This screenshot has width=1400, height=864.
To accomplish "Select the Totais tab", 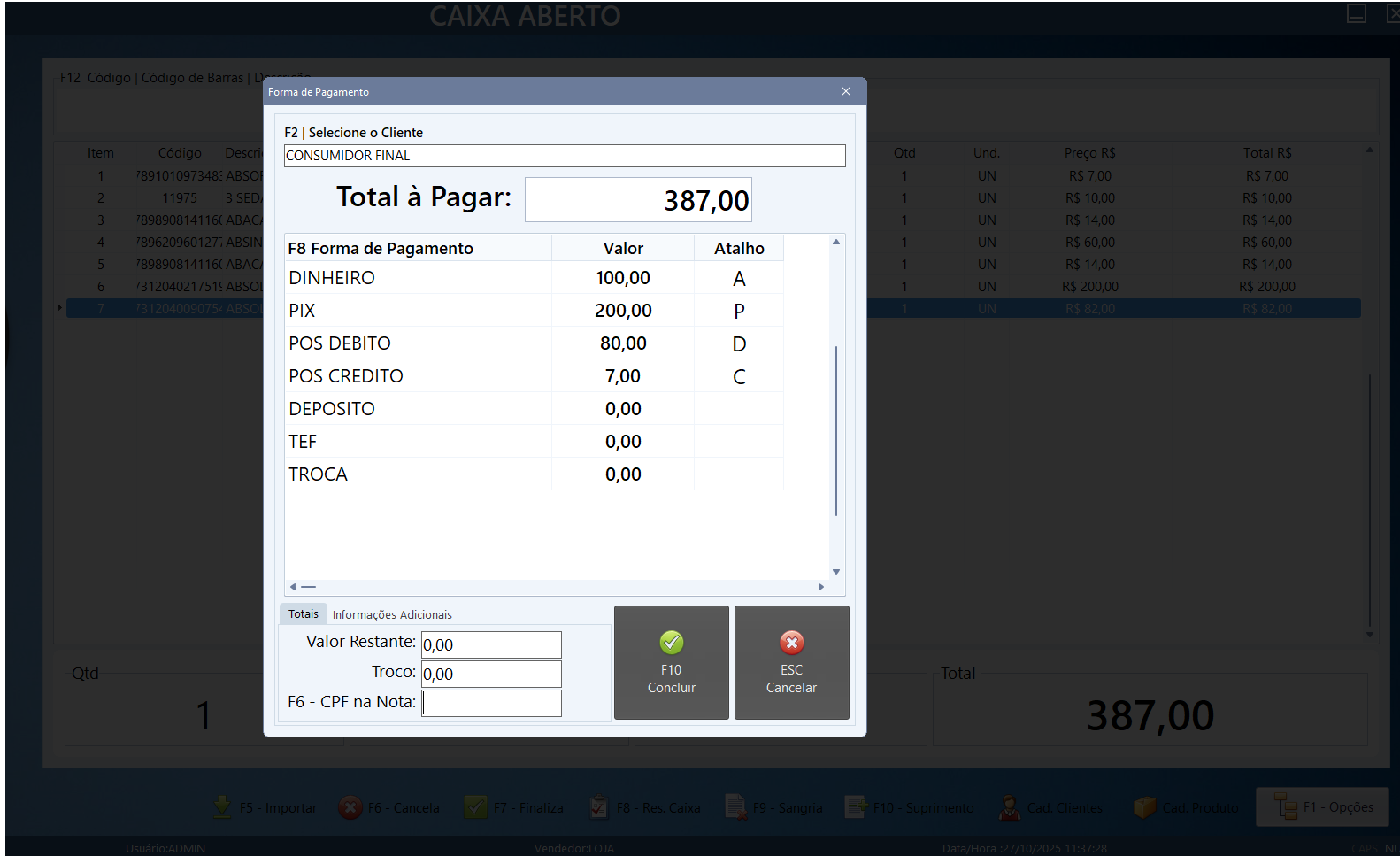I will pos(303,613).
